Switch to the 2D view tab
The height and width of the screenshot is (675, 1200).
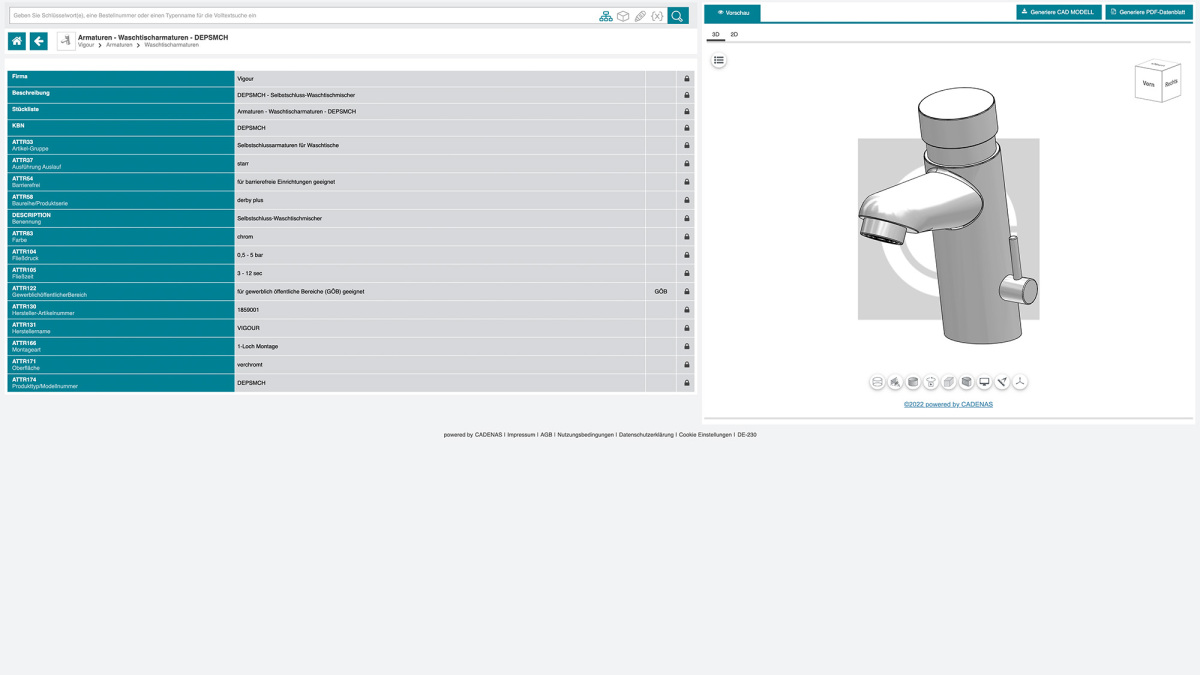click(734, 34)
